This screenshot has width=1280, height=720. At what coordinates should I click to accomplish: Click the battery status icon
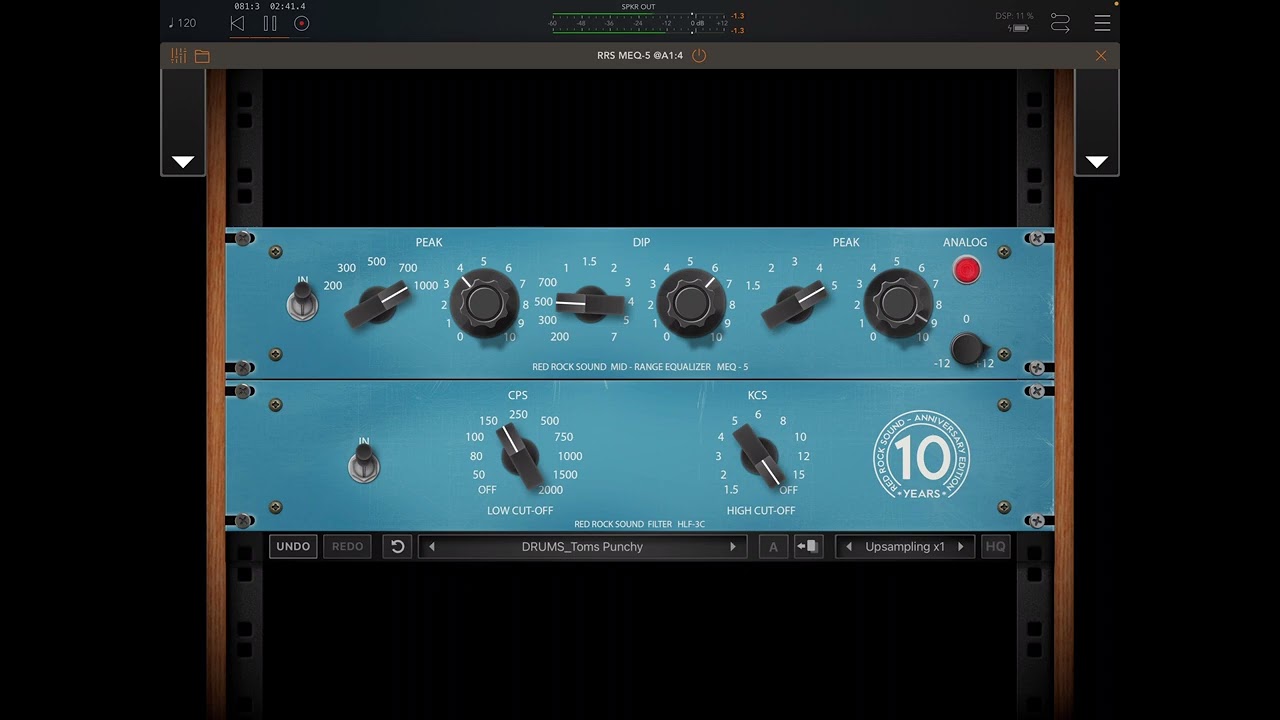tap(1019, 29)
